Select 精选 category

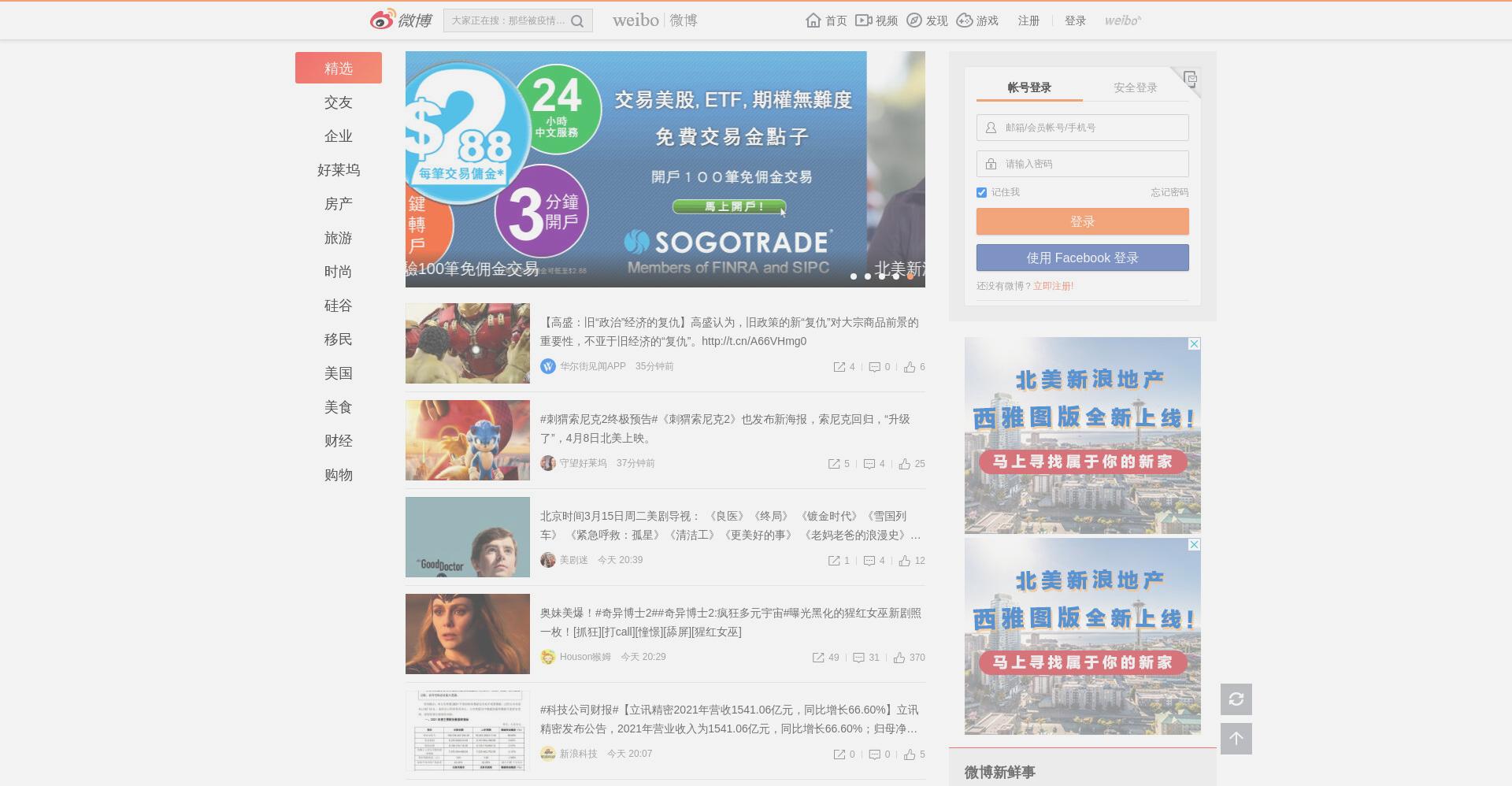point(339,68)
